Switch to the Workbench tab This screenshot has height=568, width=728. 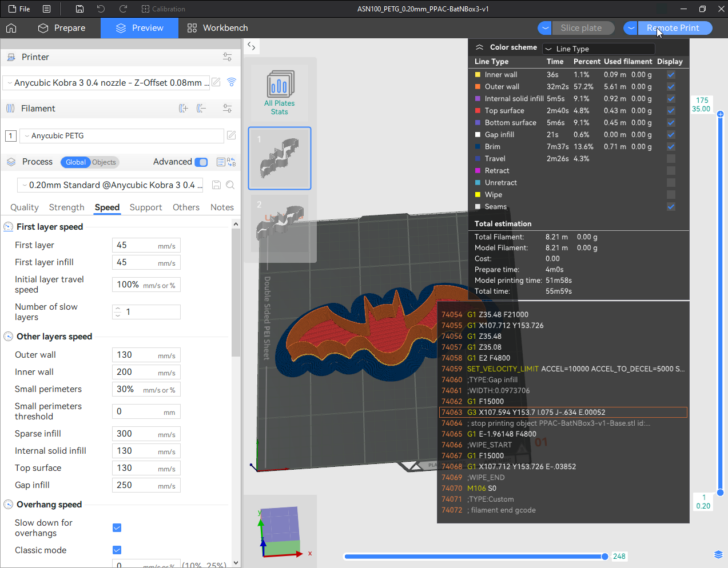pos(218,28)
